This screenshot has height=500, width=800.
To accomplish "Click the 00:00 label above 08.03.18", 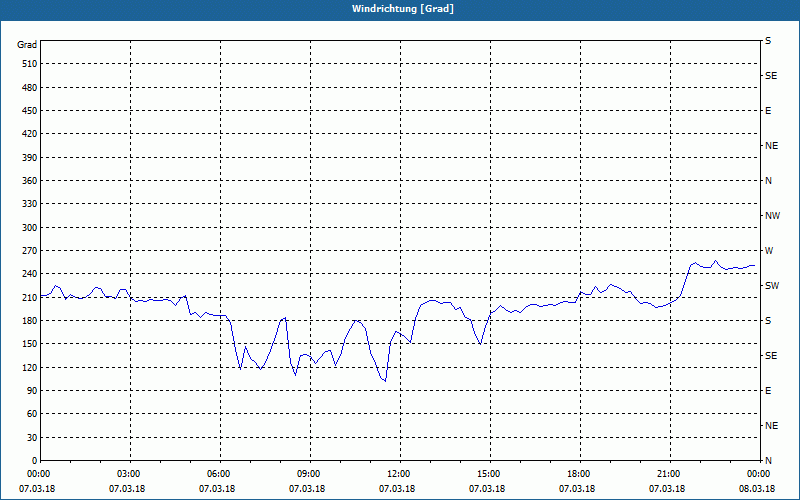I will 758,474.
